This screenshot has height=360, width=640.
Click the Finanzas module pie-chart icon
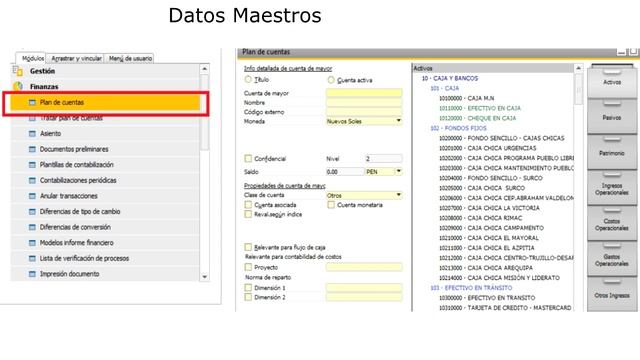coord(18,87)
